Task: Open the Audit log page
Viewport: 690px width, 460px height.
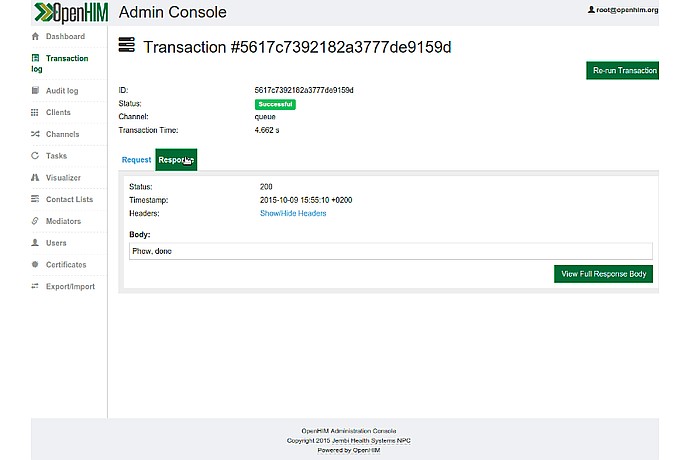Action: click(62, 91)
